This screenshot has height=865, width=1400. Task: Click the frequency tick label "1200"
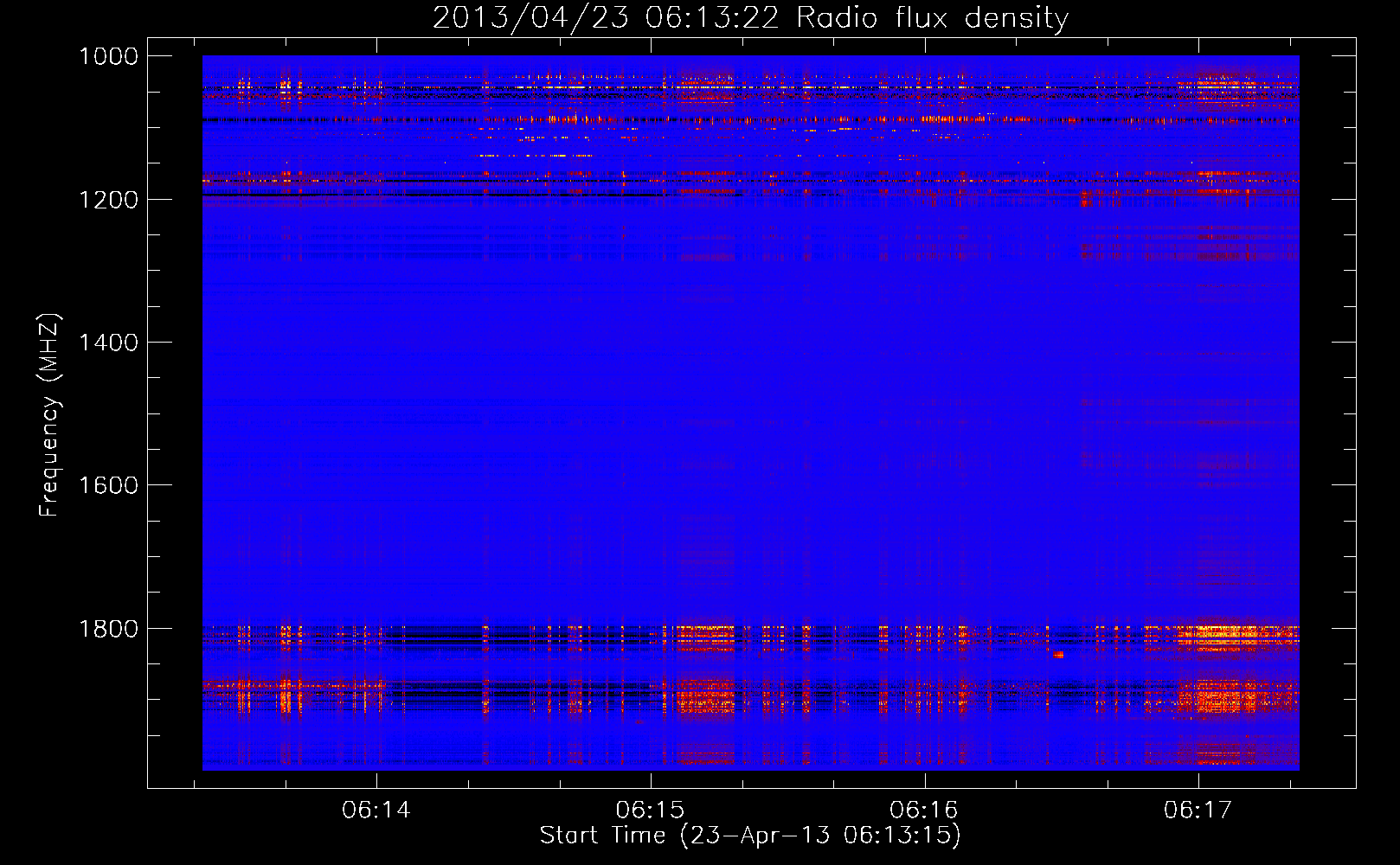coord(108,200)
